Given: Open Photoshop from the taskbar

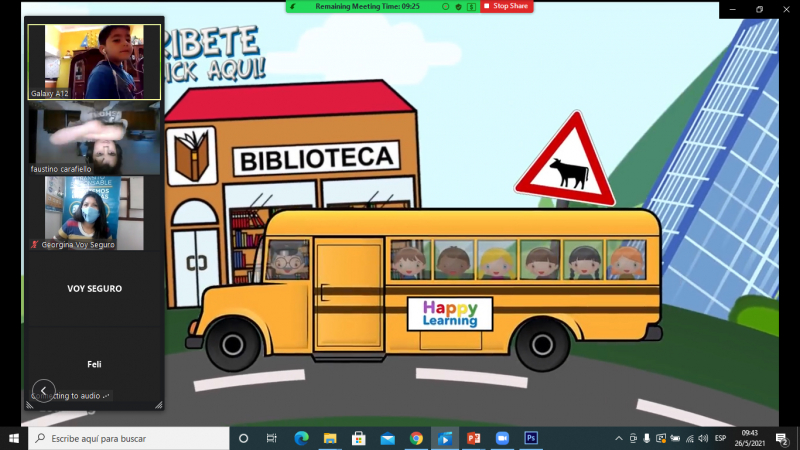Looking at the screenshot, I should (531, 438).
